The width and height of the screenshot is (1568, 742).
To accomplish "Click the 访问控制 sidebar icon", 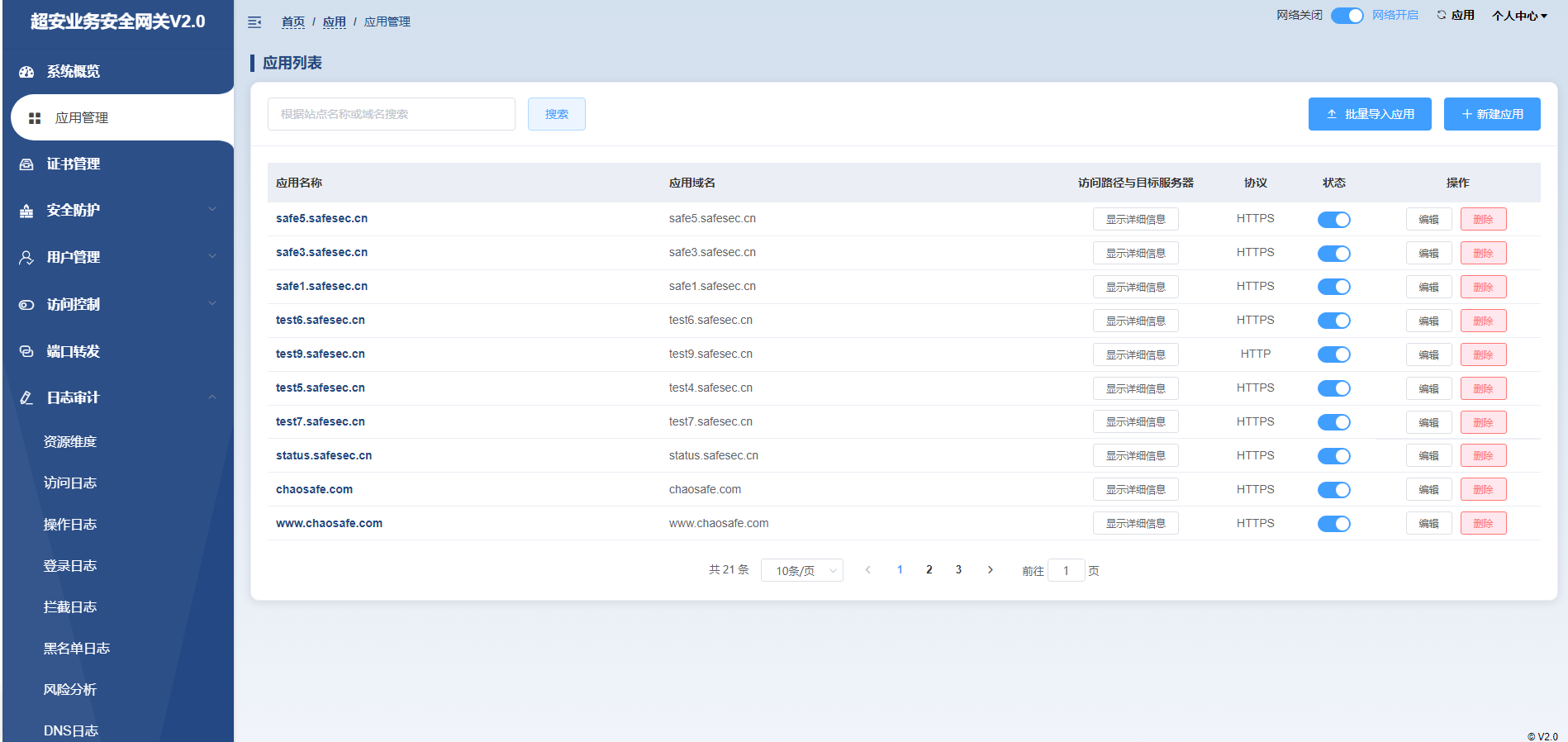I will click(x=26, y=305).
